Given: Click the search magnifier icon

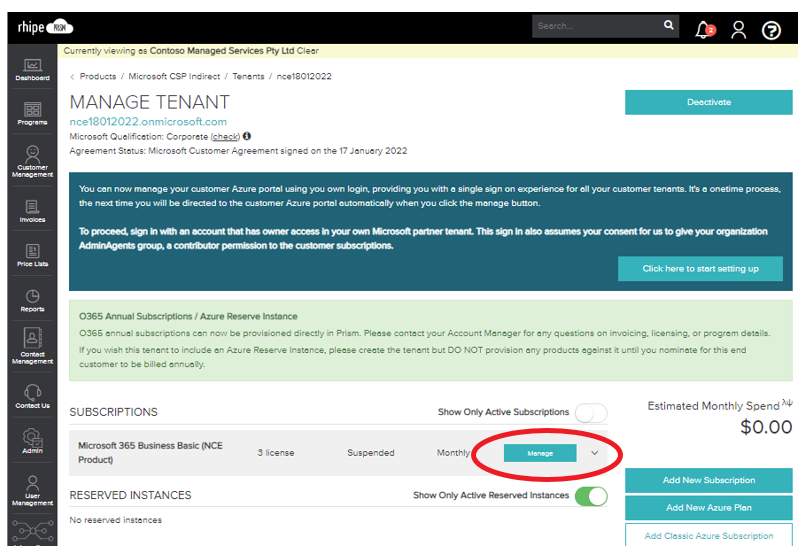Looking at the screenshot, I should point(668,25).
